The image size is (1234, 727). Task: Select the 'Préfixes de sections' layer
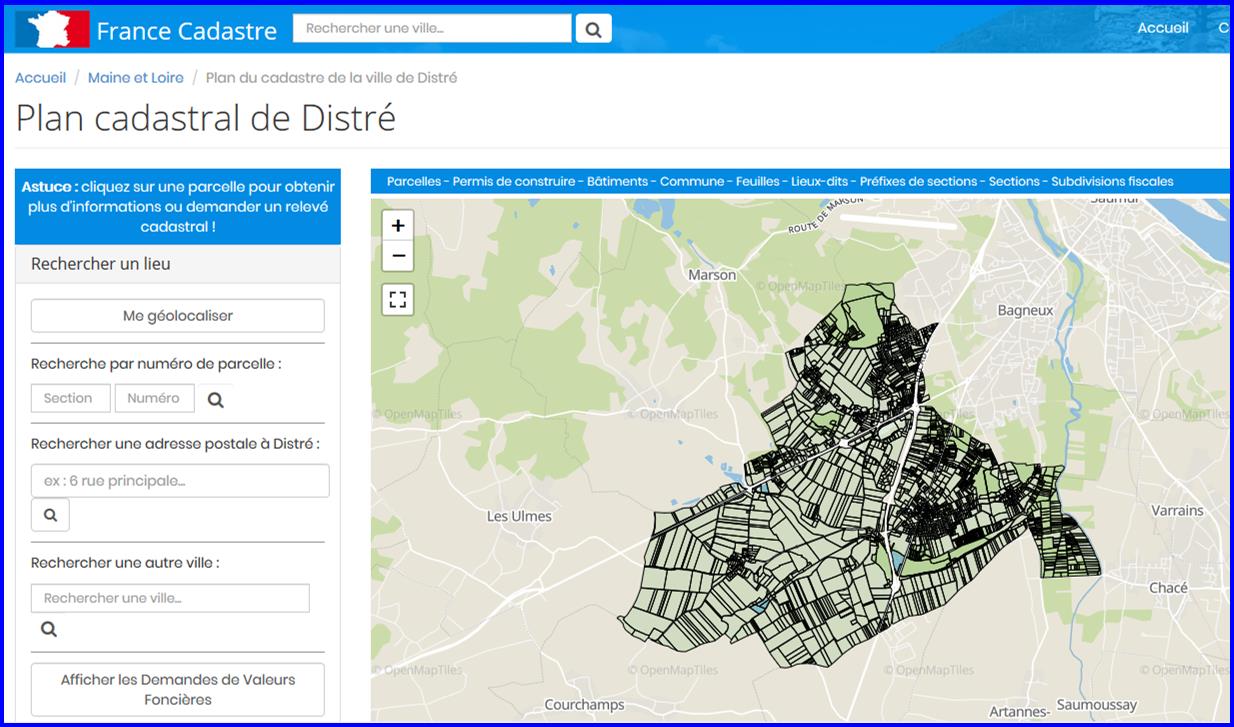click(919, 182)
